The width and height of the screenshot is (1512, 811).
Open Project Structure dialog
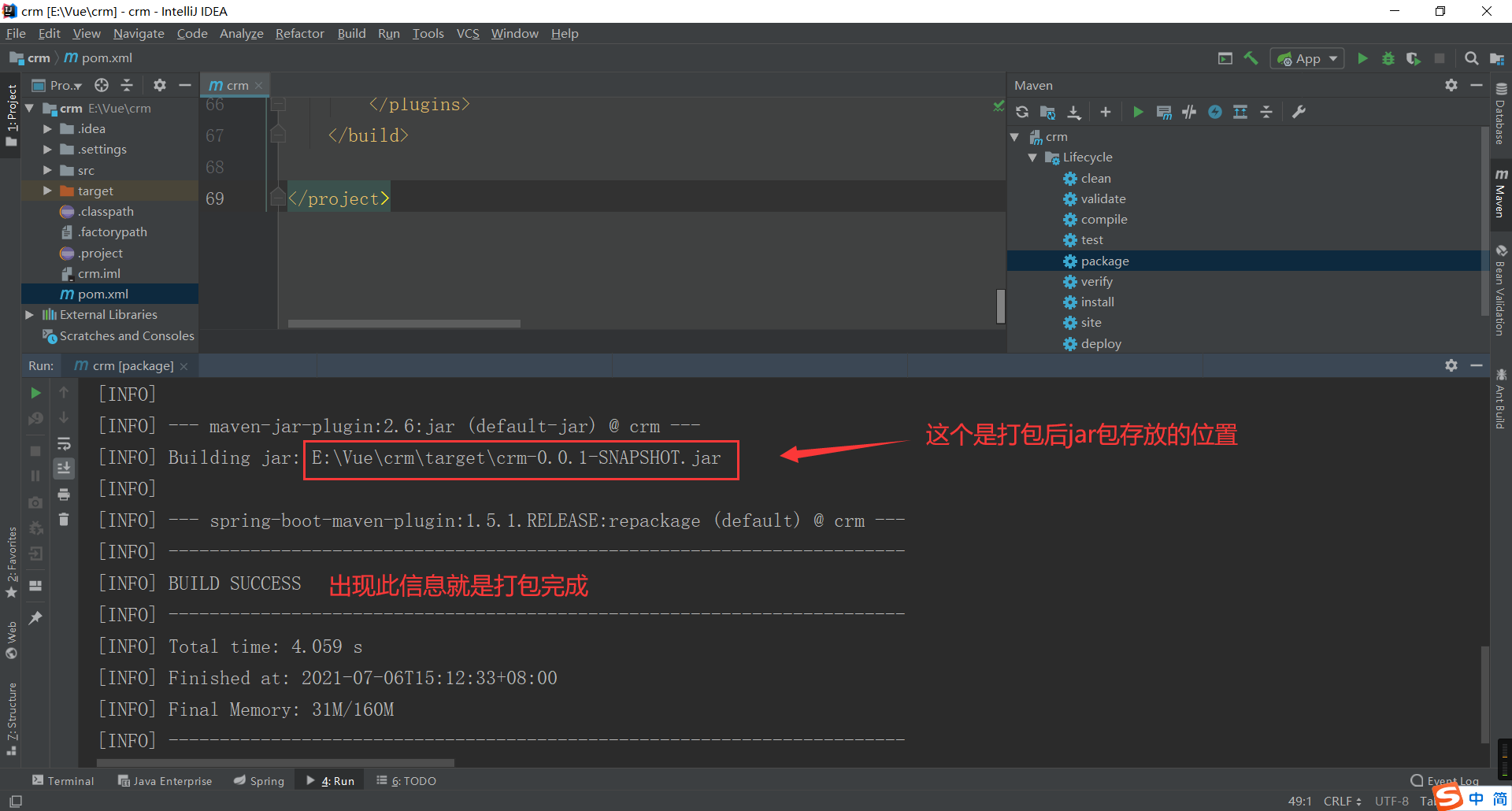[1497, 58]
